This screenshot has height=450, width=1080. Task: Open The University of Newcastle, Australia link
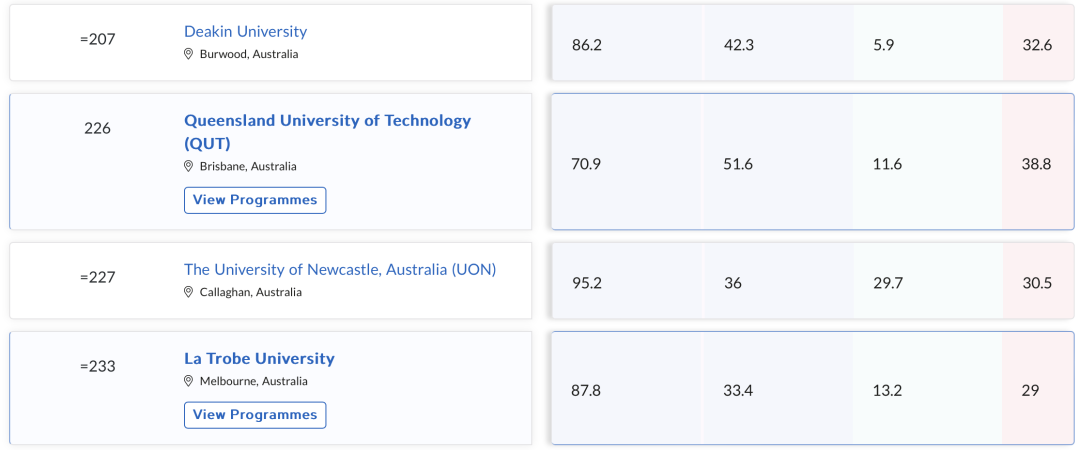click(340, 269)
